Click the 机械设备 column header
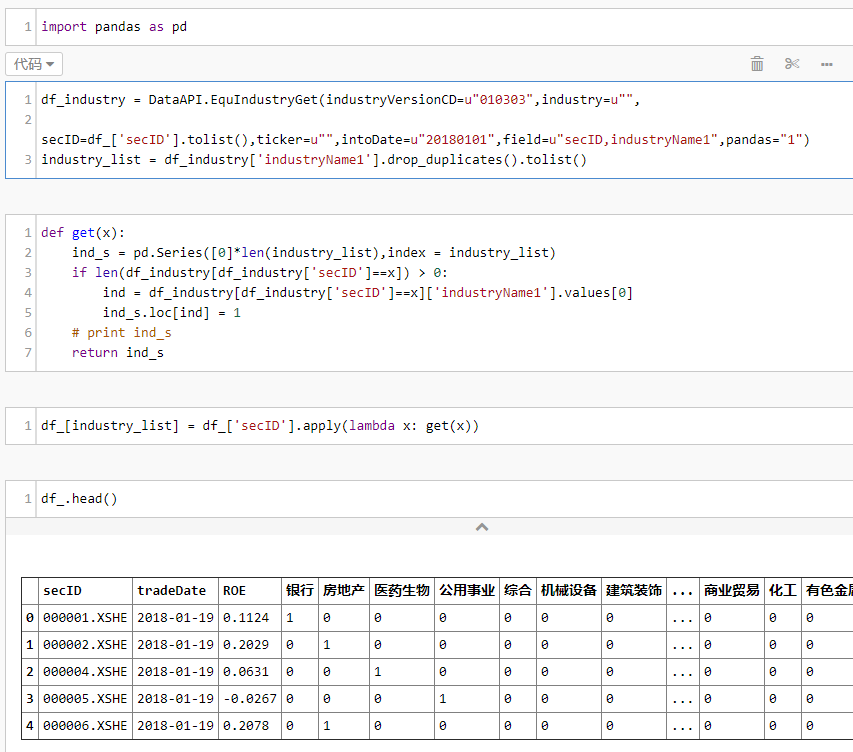The width and height of the screenshot is (853, 752). click(568, 591)
